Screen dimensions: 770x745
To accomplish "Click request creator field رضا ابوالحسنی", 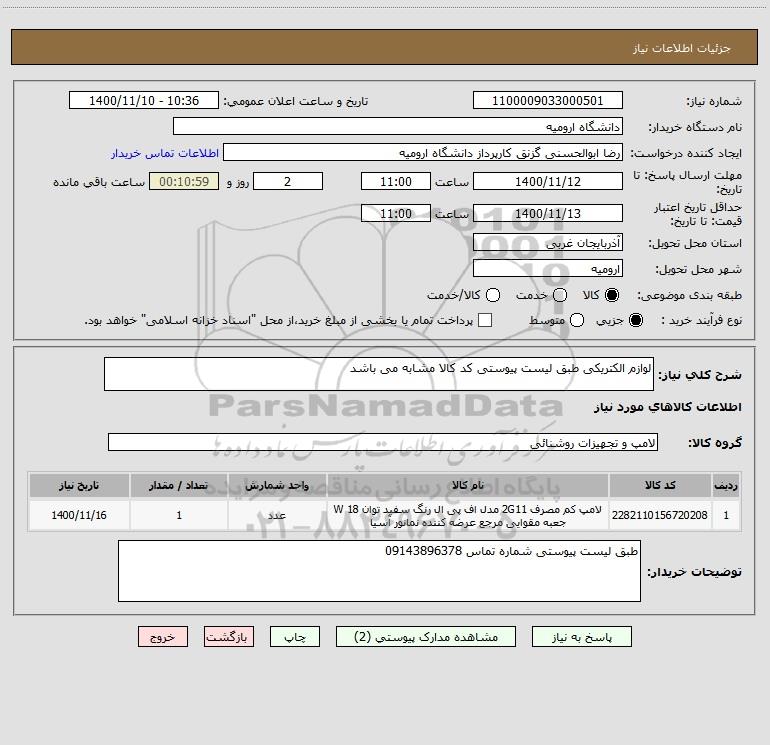I will 423,153.
